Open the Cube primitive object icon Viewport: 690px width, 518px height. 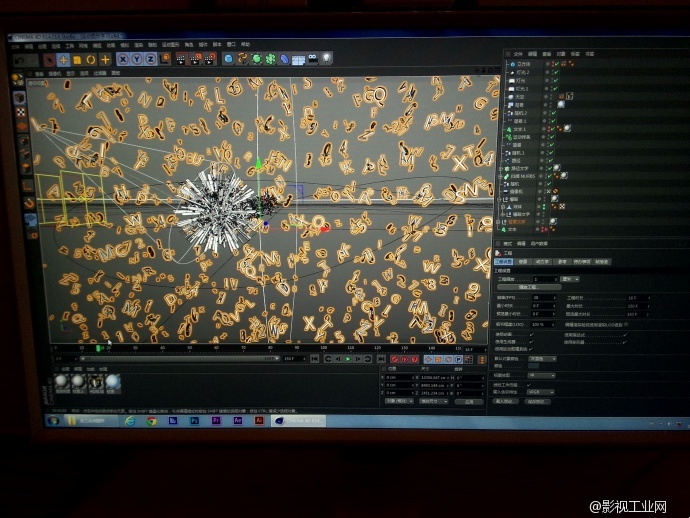click(x=228, y=59)
